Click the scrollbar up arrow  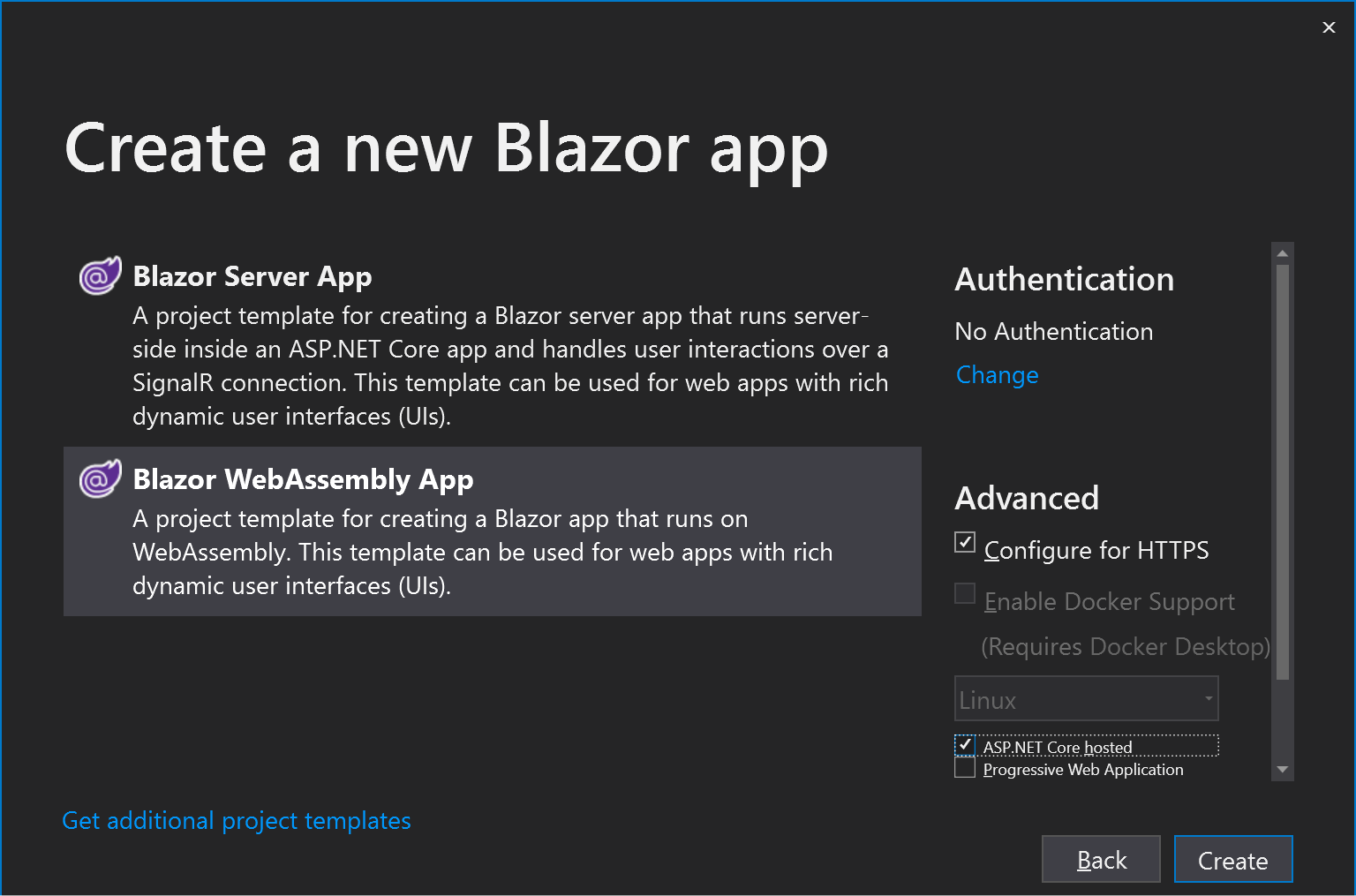point(1283,253)
